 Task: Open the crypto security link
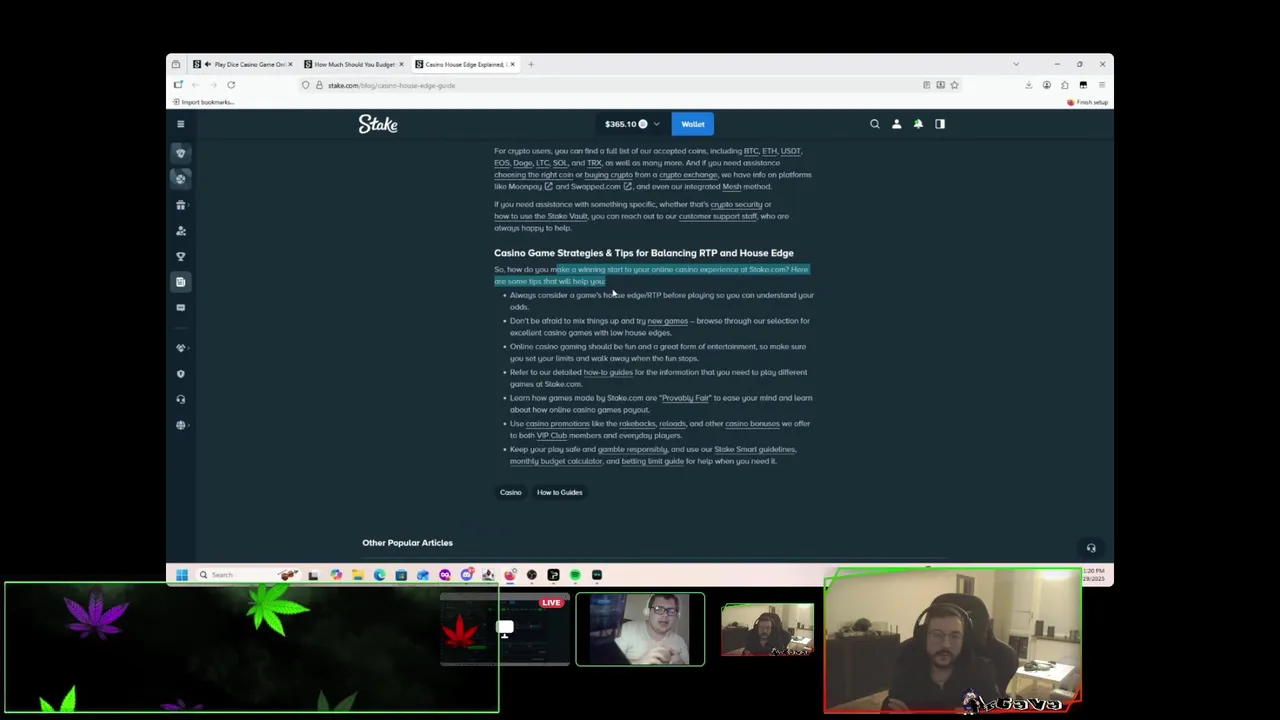(x=736, y=204)
